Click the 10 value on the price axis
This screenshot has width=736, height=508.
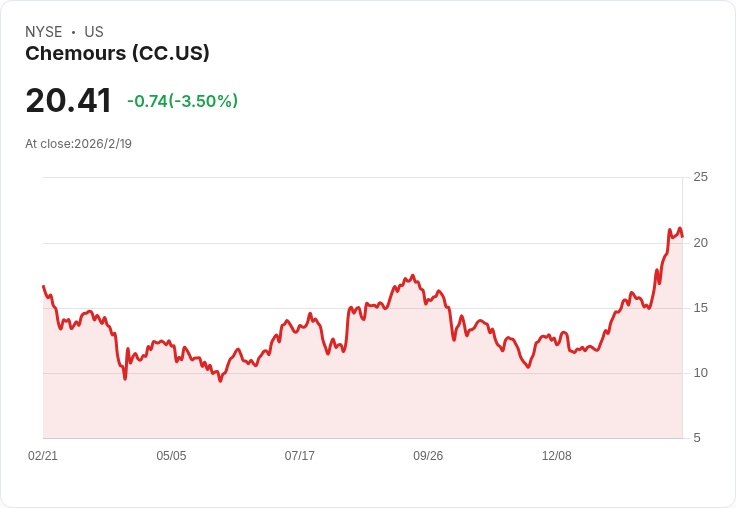click(700, 373)
